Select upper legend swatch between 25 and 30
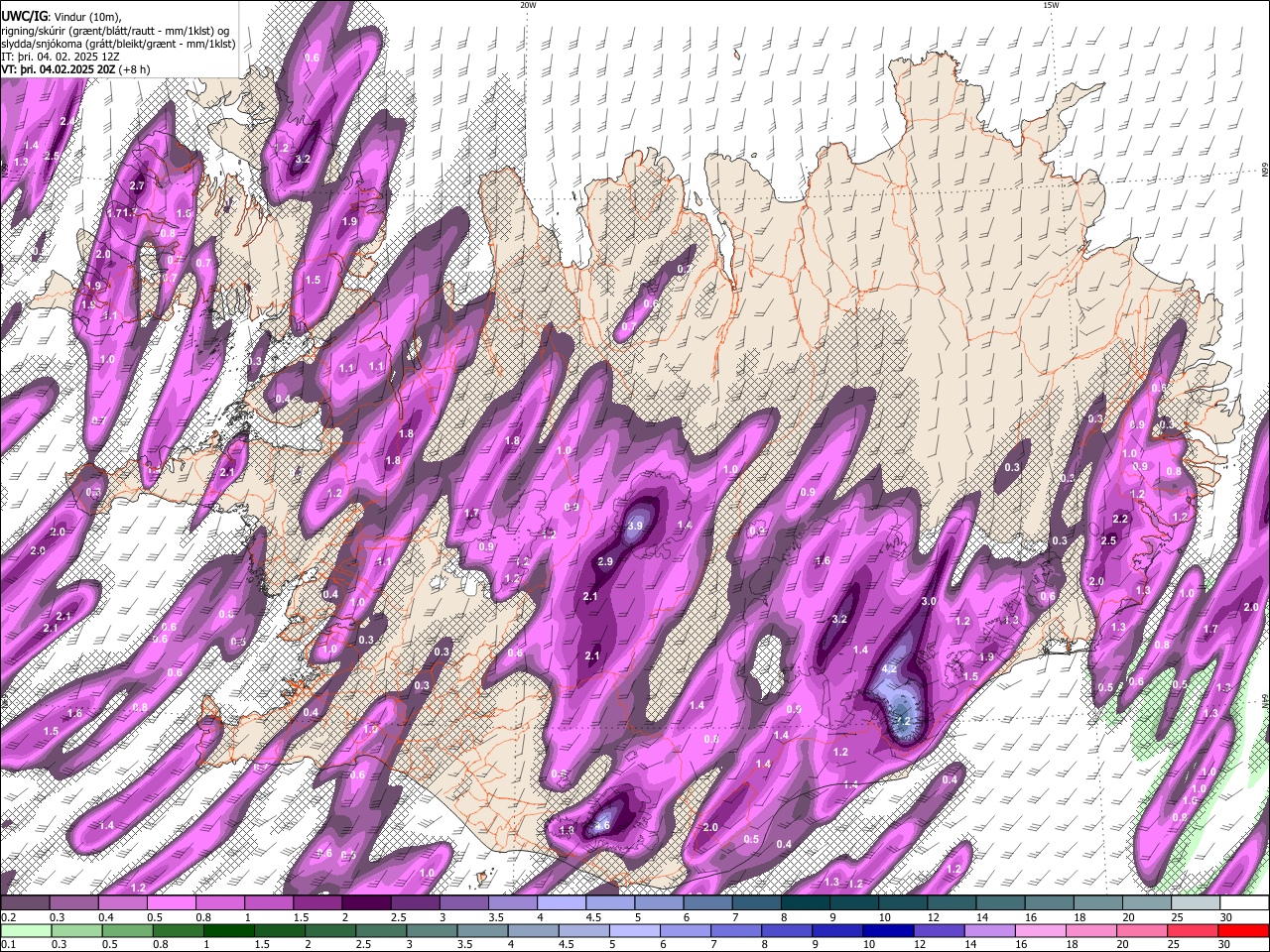 1196,903
